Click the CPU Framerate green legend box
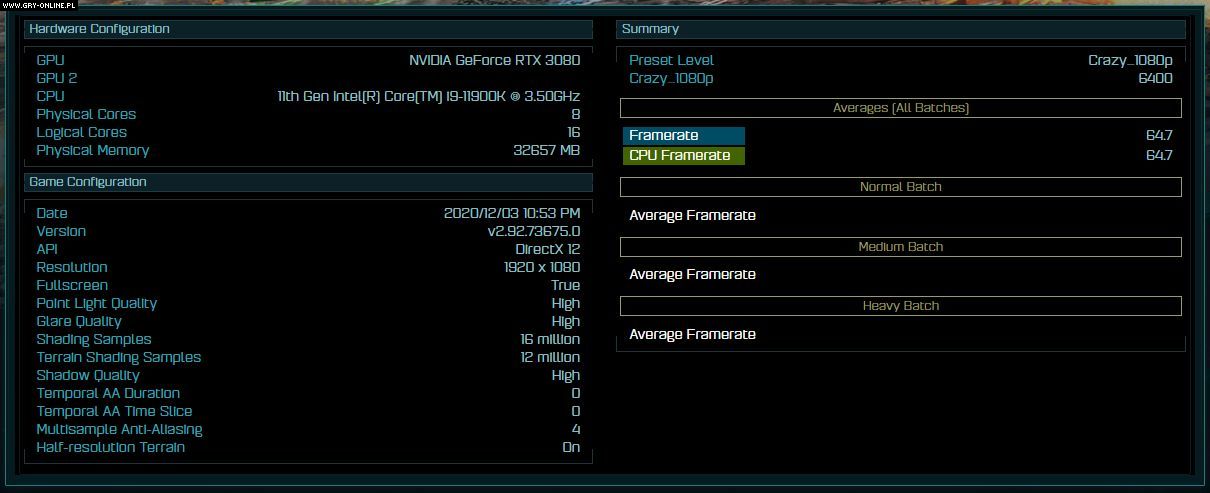1210x493 pixels. [683, 156]
